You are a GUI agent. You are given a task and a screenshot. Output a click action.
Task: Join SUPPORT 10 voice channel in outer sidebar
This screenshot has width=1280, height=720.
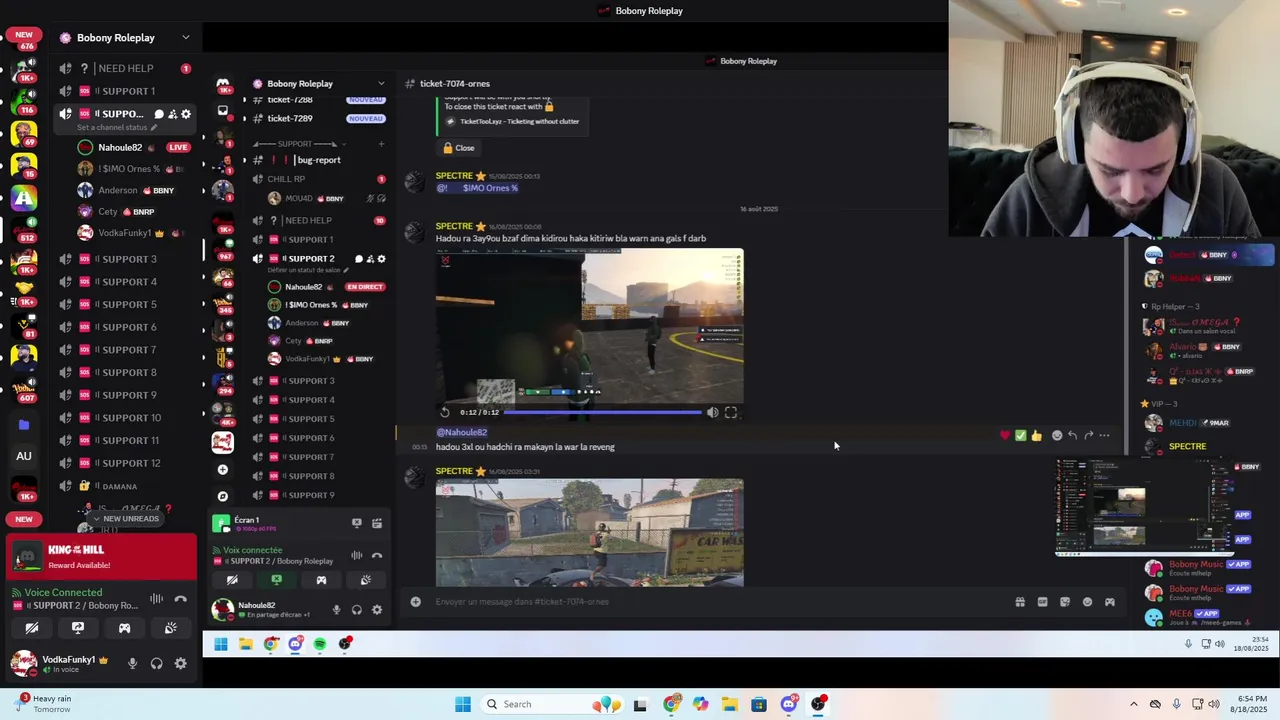[126, 418]
